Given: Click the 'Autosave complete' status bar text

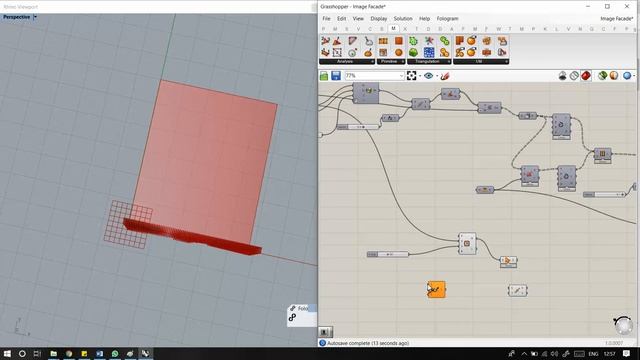Looking at the screenshot, I should click(368, 343).
